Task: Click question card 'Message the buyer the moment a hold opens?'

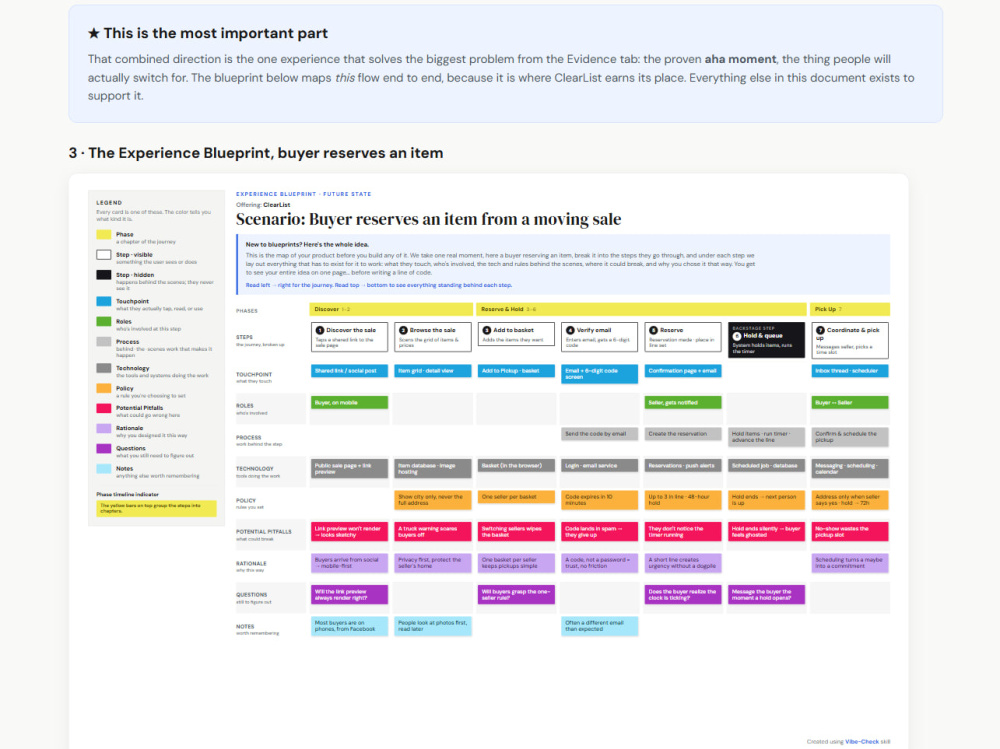Action: pos(767,595)
